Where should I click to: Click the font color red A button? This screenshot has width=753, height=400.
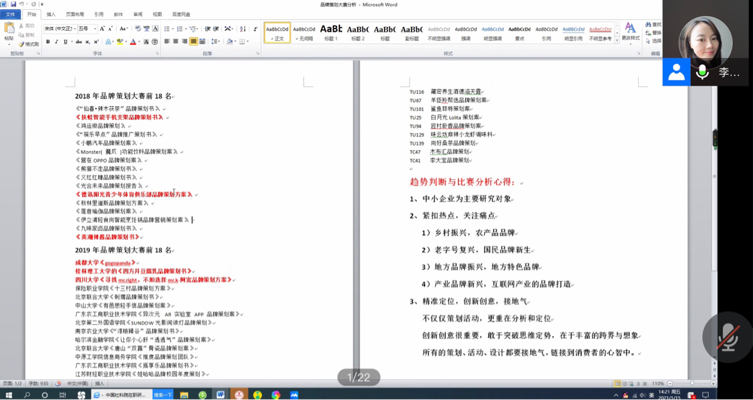pos(133,42)
